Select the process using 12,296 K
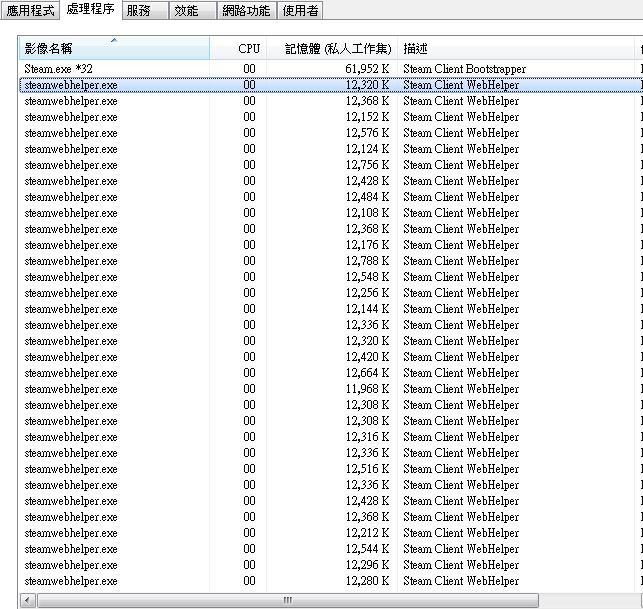The height and width of the screenshot is (609, 643). click(330, 565)
